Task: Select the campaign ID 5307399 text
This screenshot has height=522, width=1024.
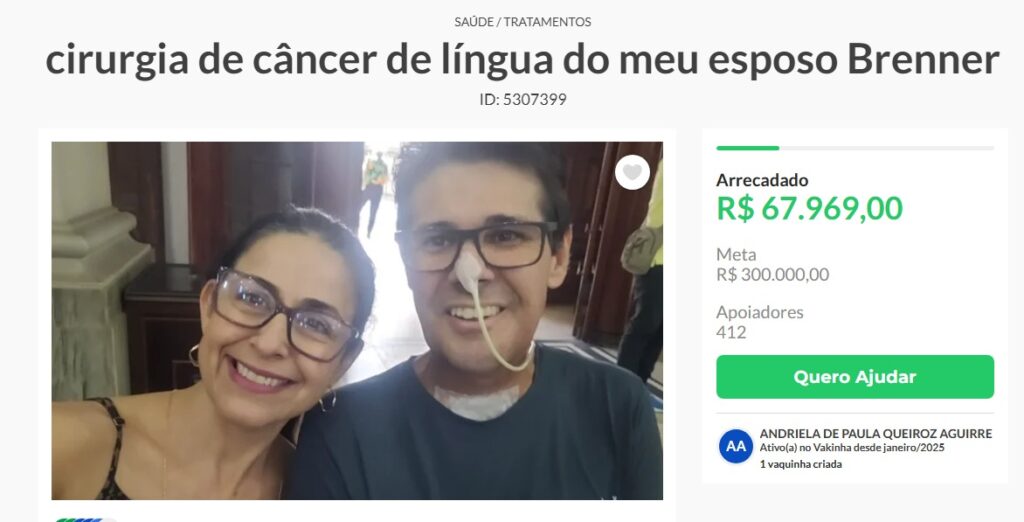Action: (x=522, y=100)
